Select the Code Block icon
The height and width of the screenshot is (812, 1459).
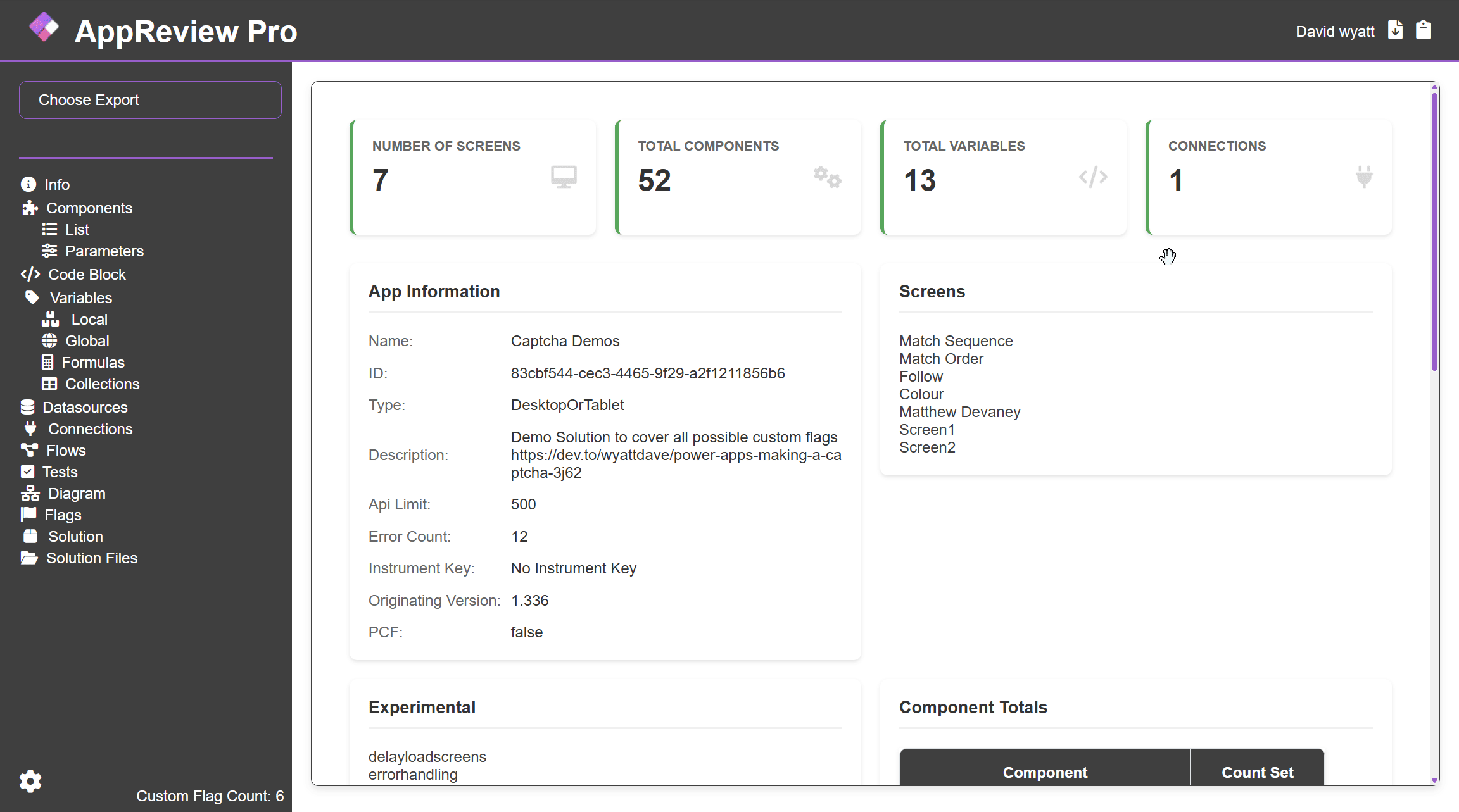29,275
